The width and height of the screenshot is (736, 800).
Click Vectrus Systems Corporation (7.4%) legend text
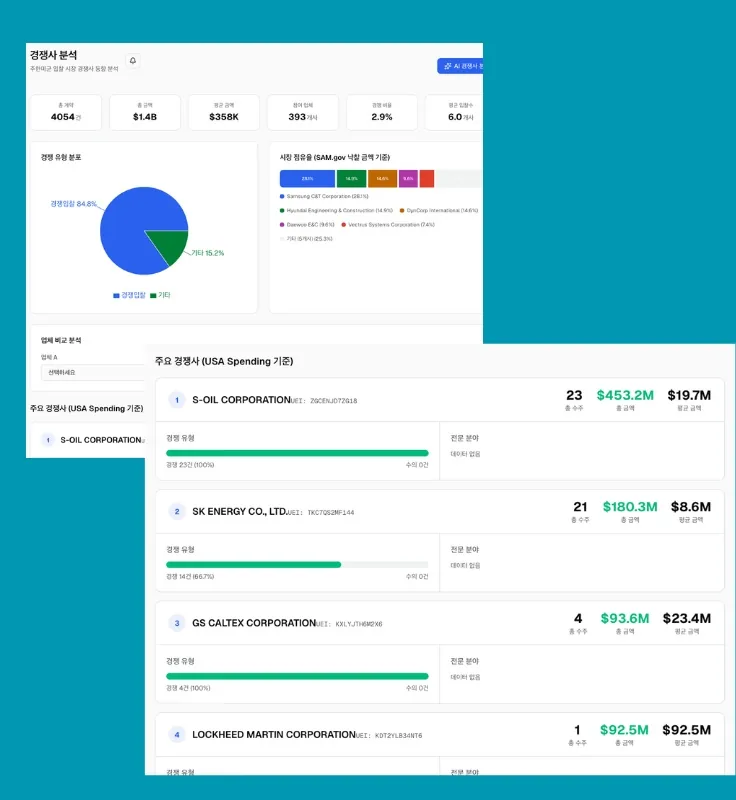392,224
